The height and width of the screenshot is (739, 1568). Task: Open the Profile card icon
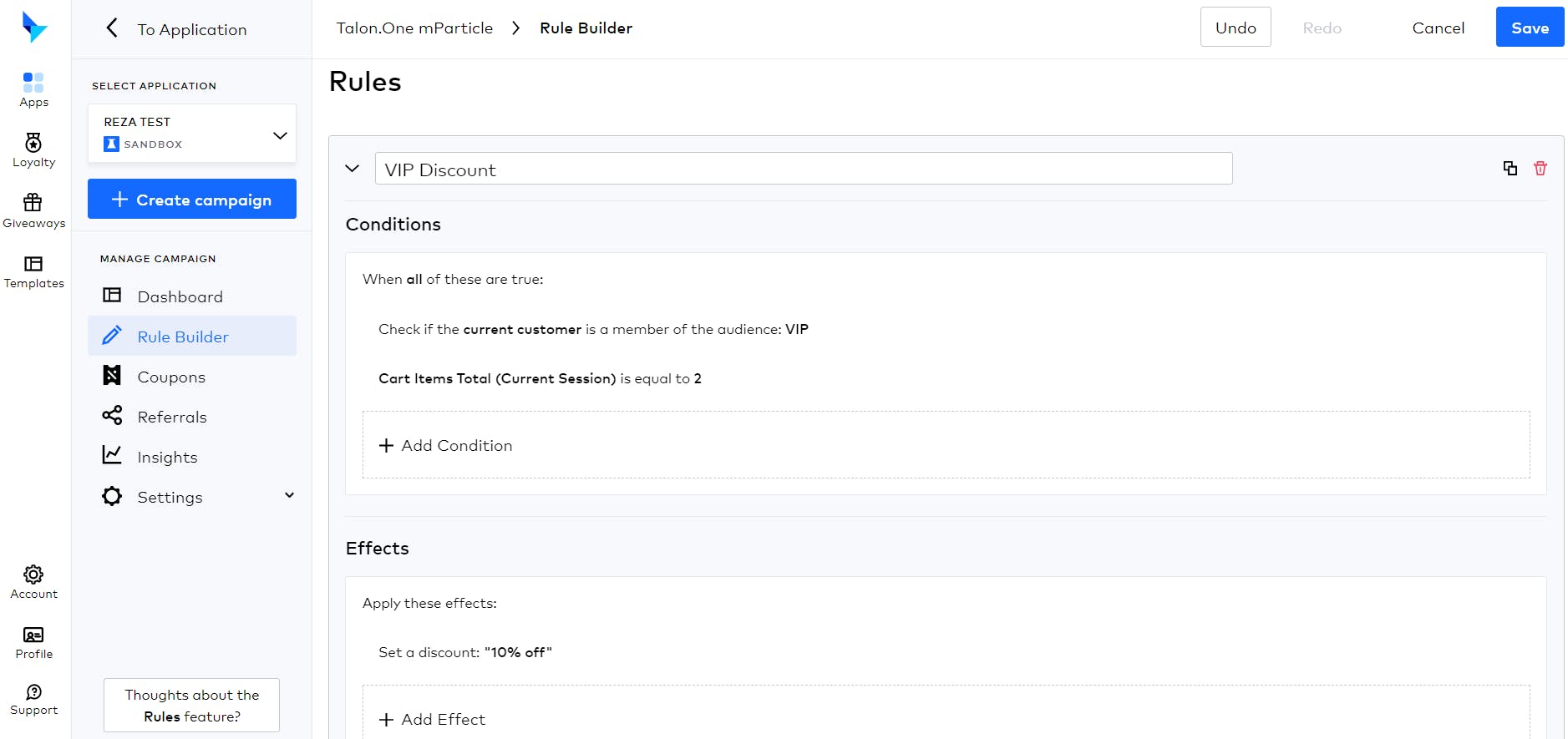[x=33, y=635]
